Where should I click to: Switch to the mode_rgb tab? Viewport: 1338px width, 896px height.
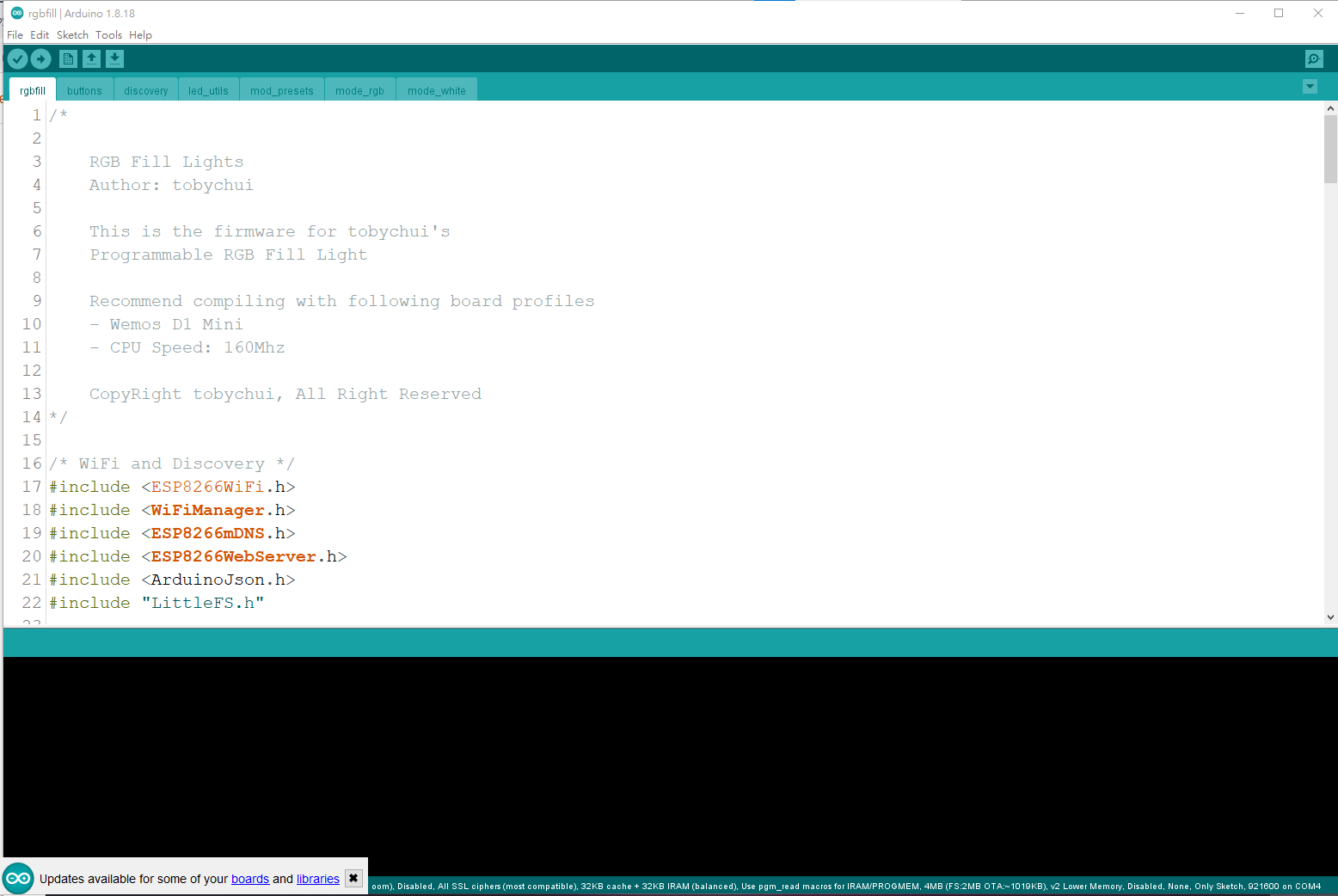(360, 90)
